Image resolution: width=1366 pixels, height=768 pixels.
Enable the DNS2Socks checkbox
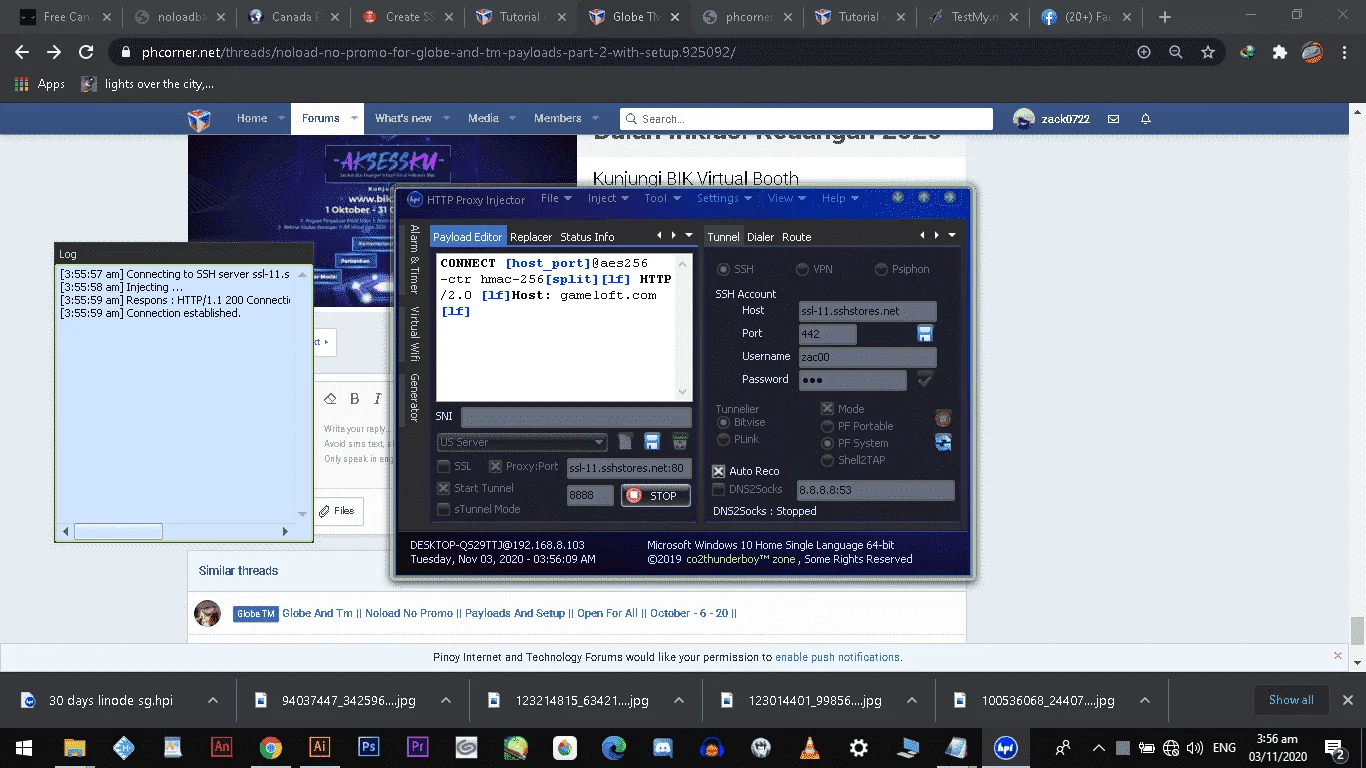[718, 490]
